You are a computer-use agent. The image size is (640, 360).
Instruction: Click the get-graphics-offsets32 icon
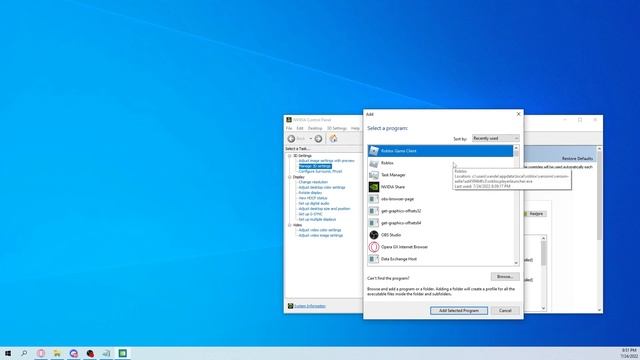point(373,211)
